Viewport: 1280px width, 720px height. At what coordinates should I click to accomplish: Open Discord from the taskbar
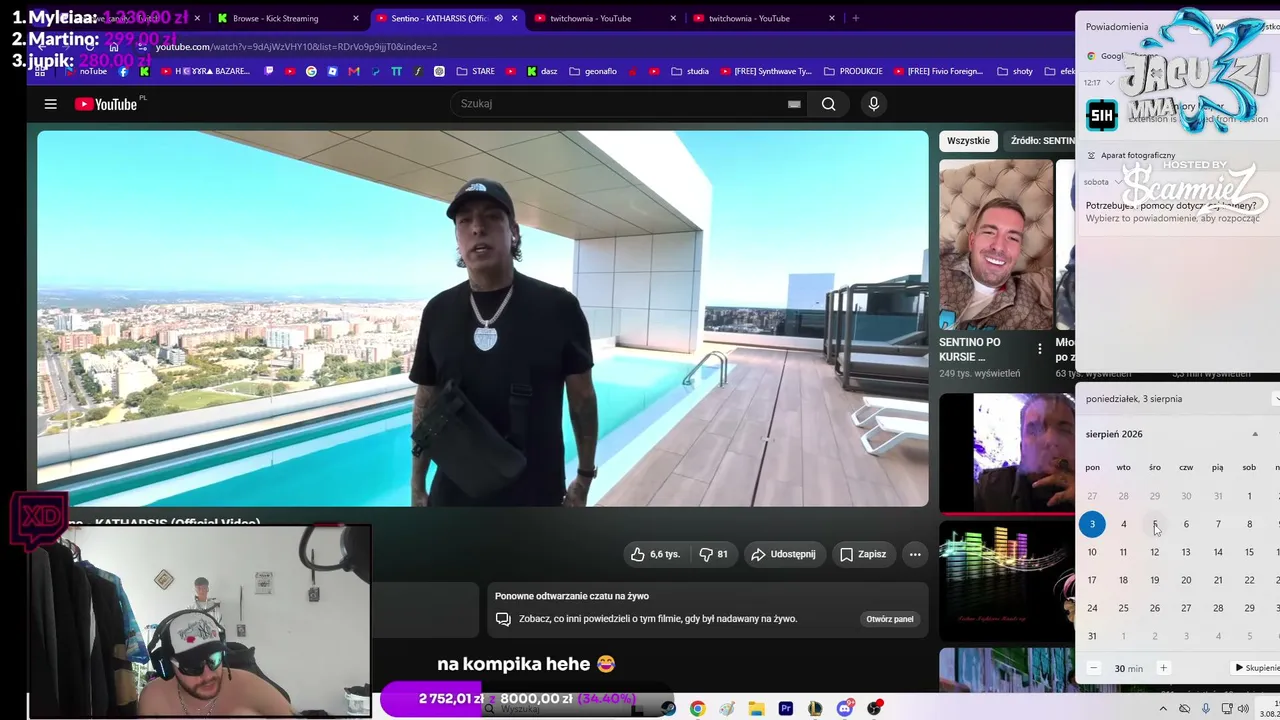(845, 709)
